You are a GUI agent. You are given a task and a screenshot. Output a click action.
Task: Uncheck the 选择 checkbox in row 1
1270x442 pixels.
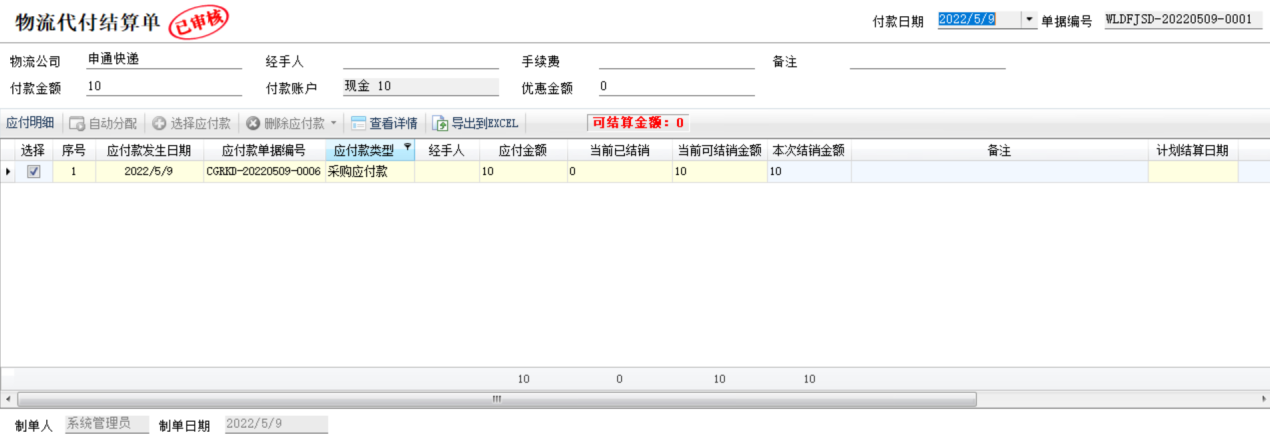(34, 172)
